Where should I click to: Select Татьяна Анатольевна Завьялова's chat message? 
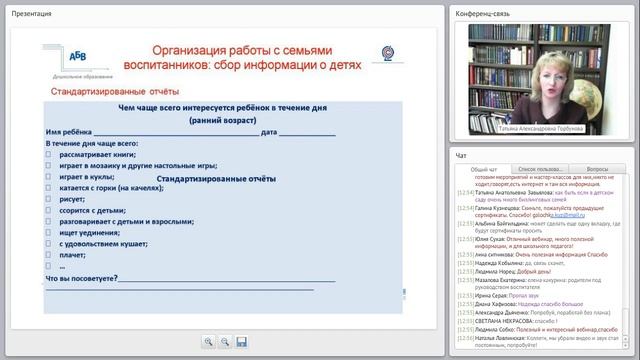coord(536,196)
